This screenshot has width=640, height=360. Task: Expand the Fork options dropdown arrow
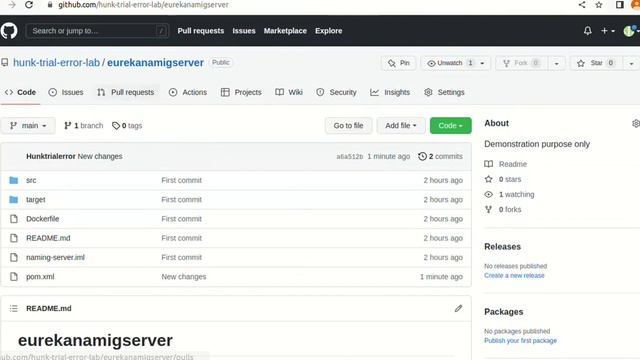[556, 63]
